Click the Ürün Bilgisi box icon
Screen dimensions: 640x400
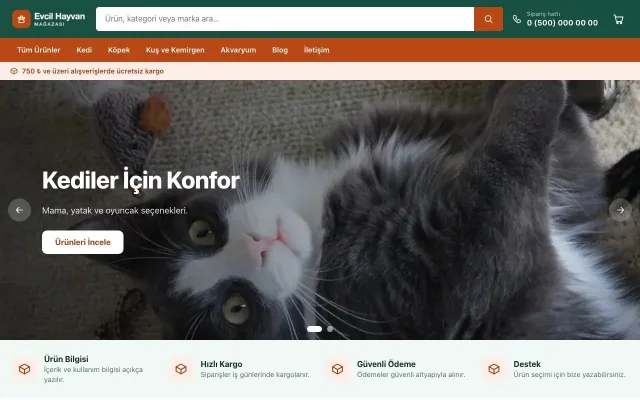point(24,369)
